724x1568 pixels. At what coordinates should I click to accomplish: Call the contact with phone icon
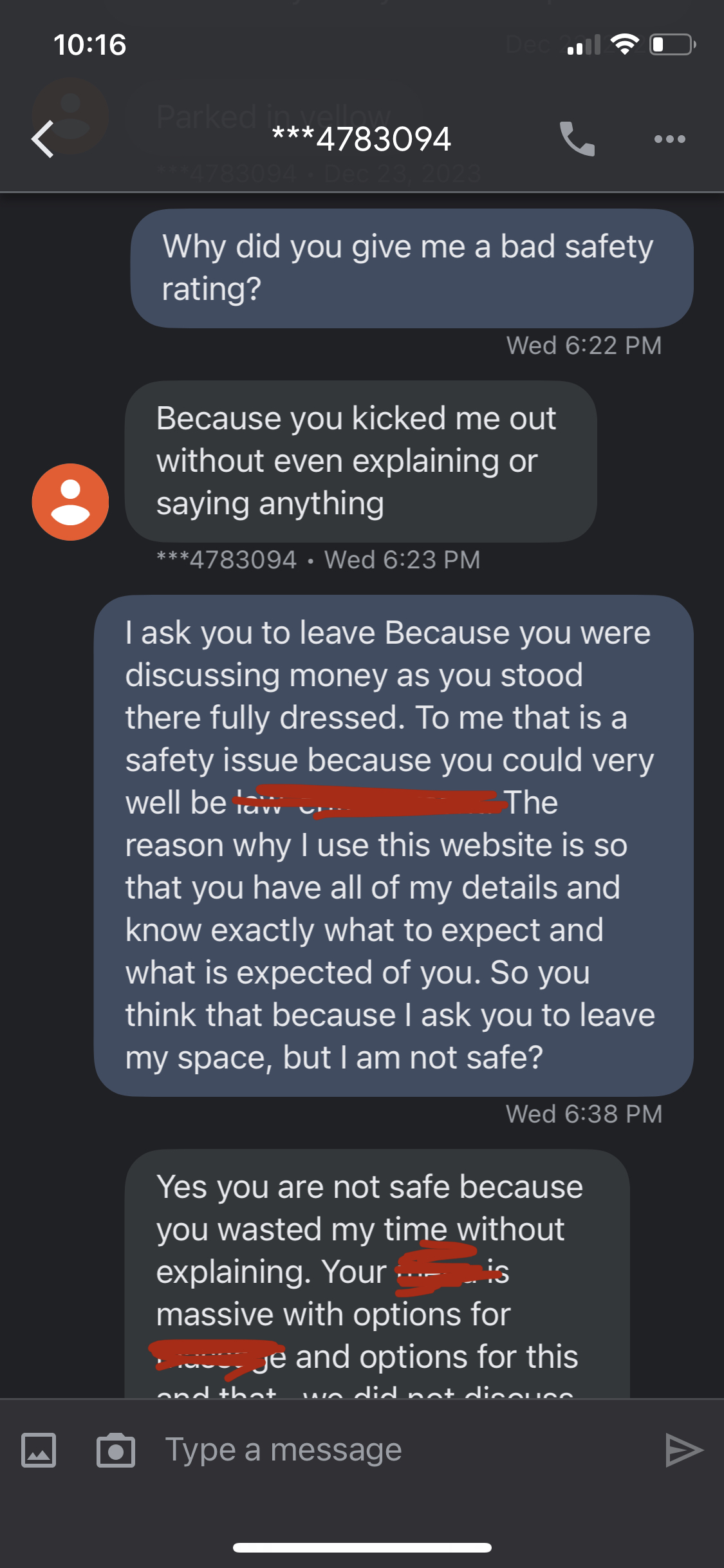click(577, 139)
